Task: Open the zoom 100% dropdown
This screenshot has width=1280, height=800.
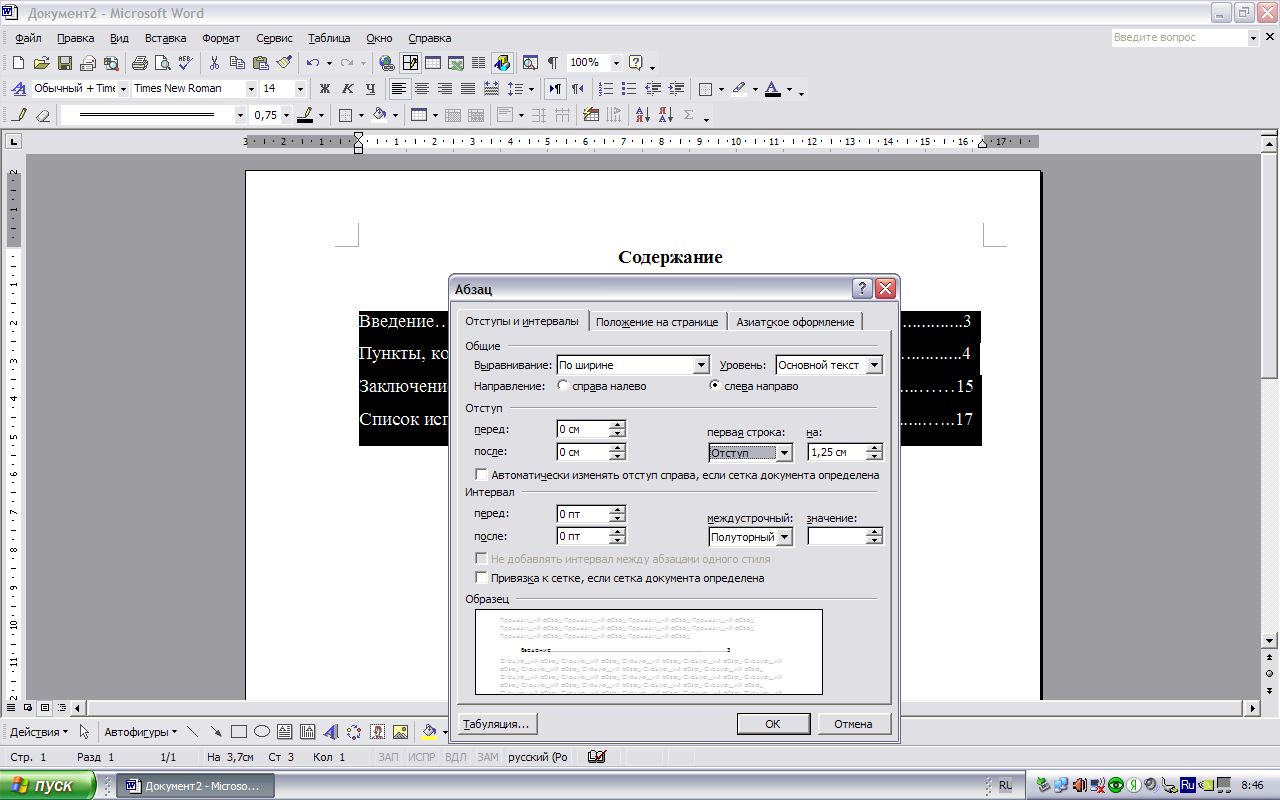Action: (616, 62)
